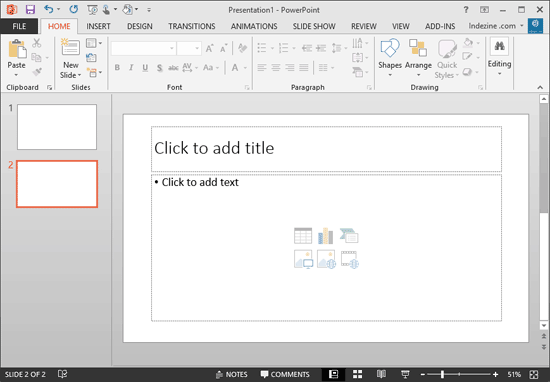
Task: Insert video from placeholder icon
Action: (350, 260)
